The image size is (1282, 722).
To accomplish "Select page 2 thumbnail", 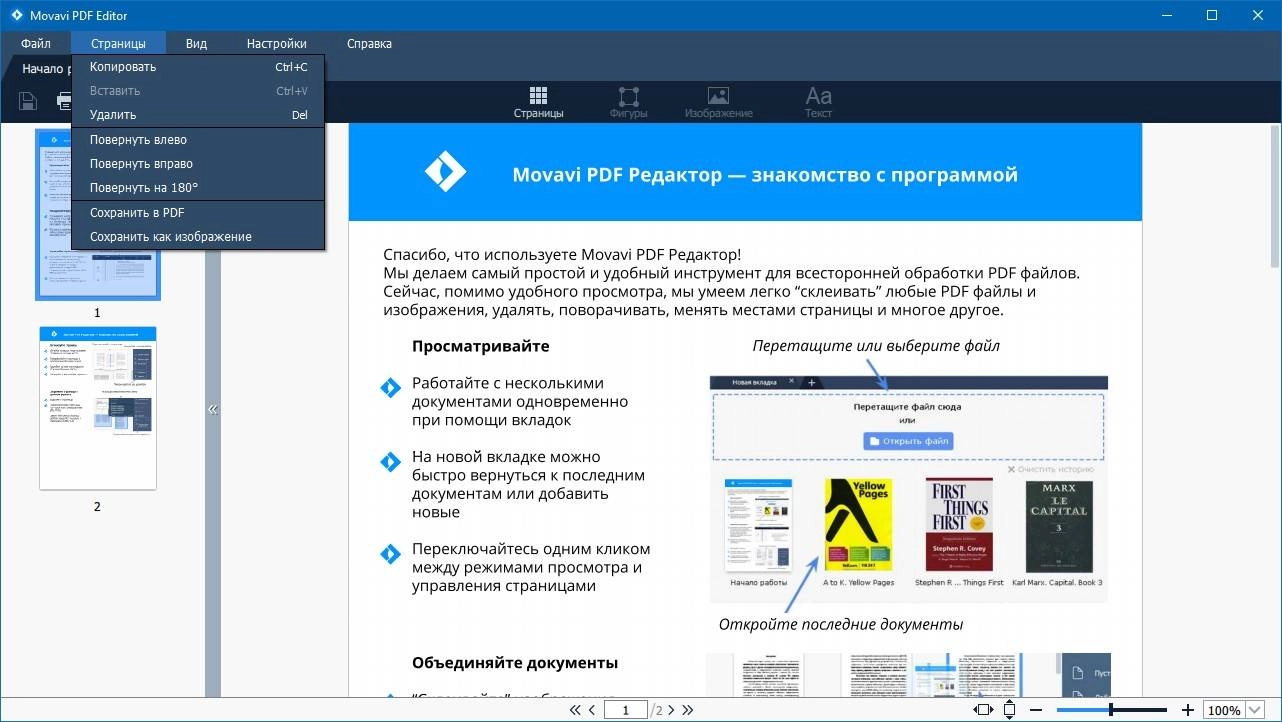I will tap(98, 408).
